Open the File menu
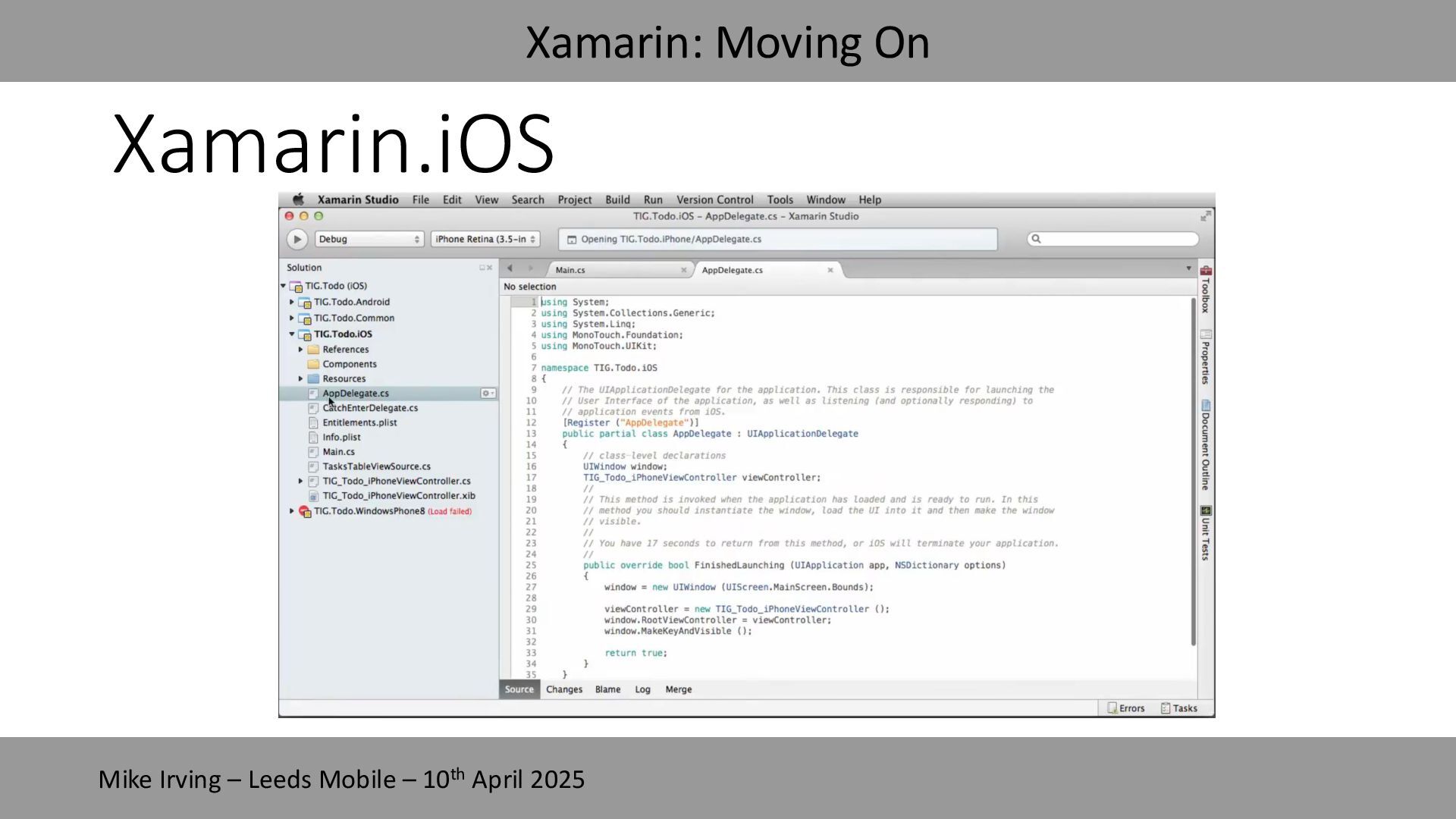Screen dimensions: 1456x819 [421, 199]
